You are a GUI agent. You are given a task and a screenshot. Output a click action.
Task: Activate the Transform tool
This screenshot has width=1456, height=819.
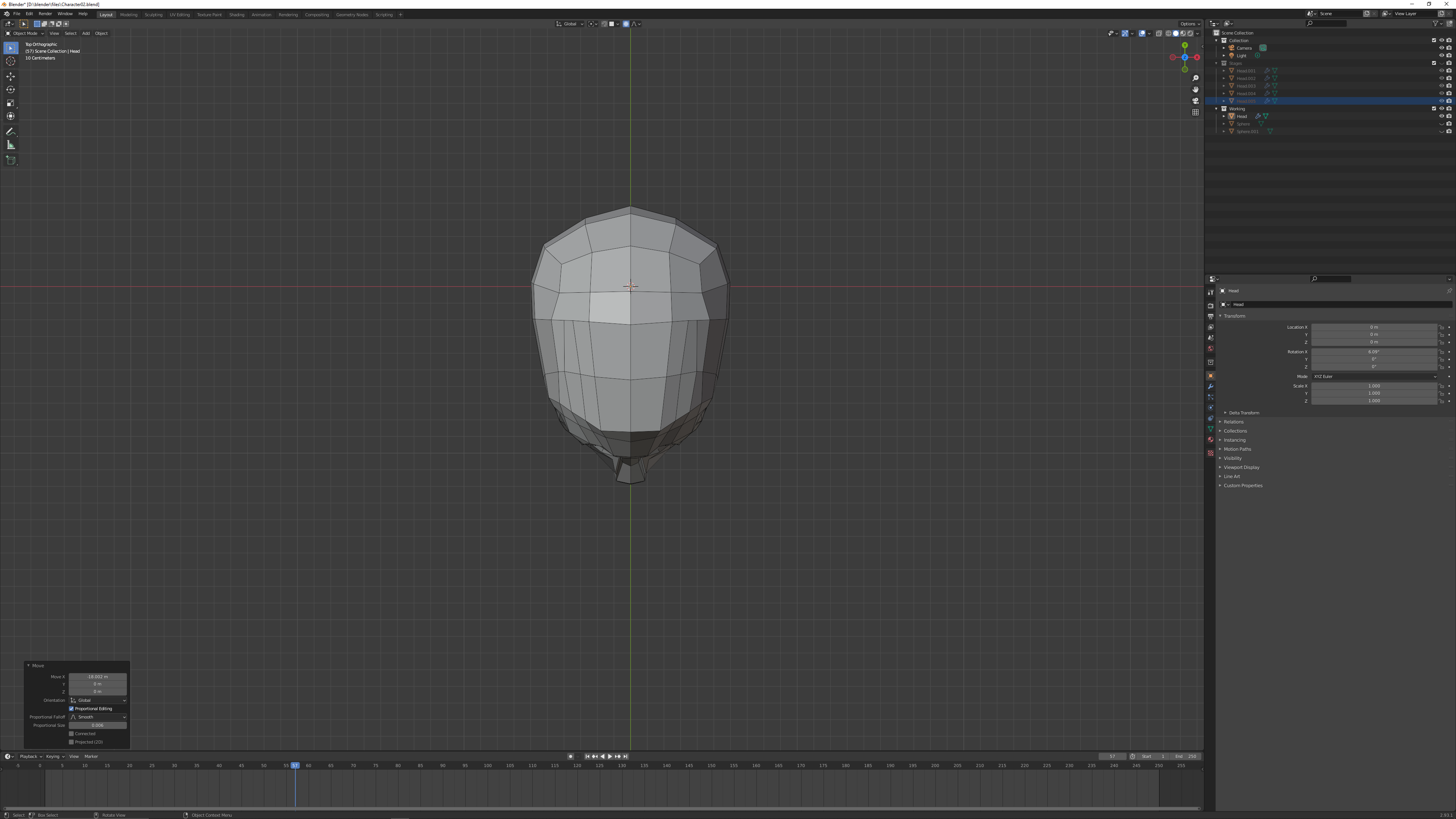point(11,116)
